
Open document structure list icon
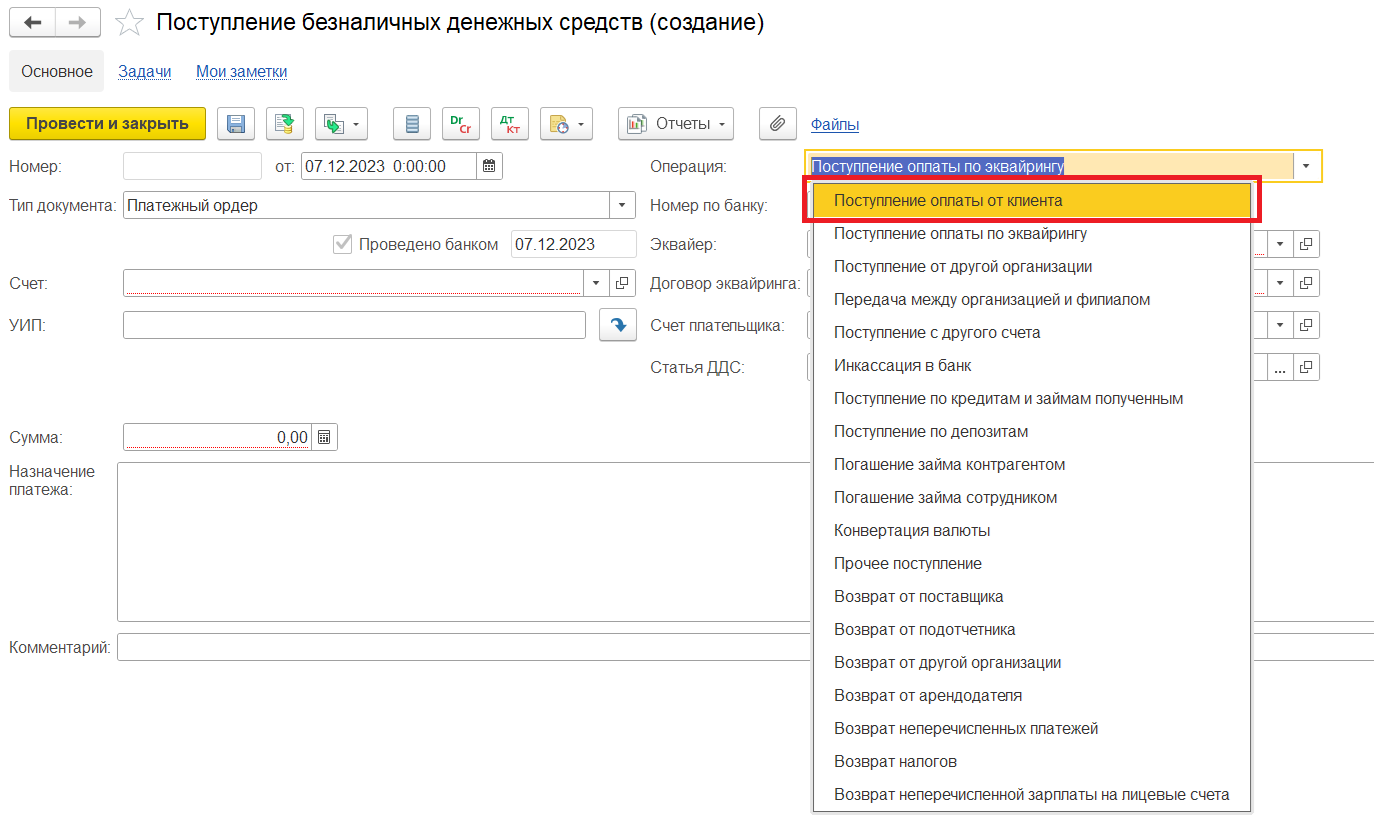pos(412,124)
